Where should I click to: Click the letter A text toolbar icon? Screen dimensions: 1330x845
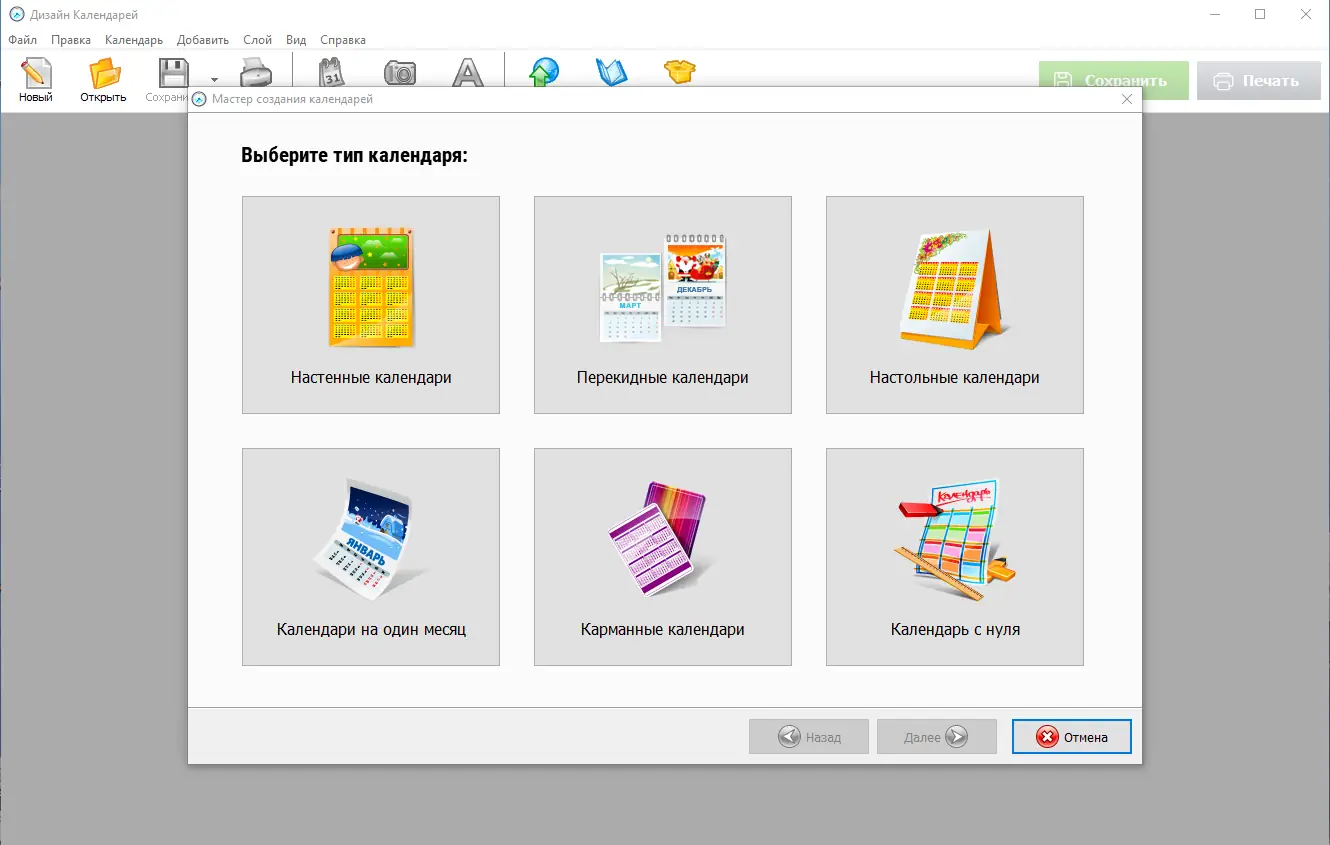tap(467, 73)
